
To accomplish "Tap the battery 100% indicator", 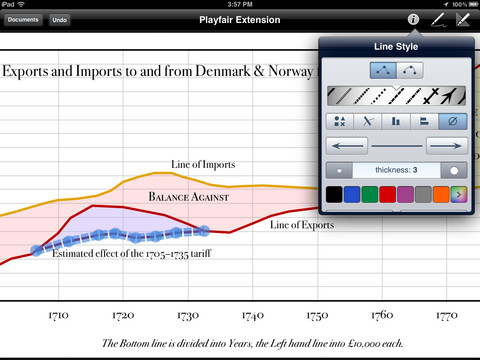I will (465, 4).
